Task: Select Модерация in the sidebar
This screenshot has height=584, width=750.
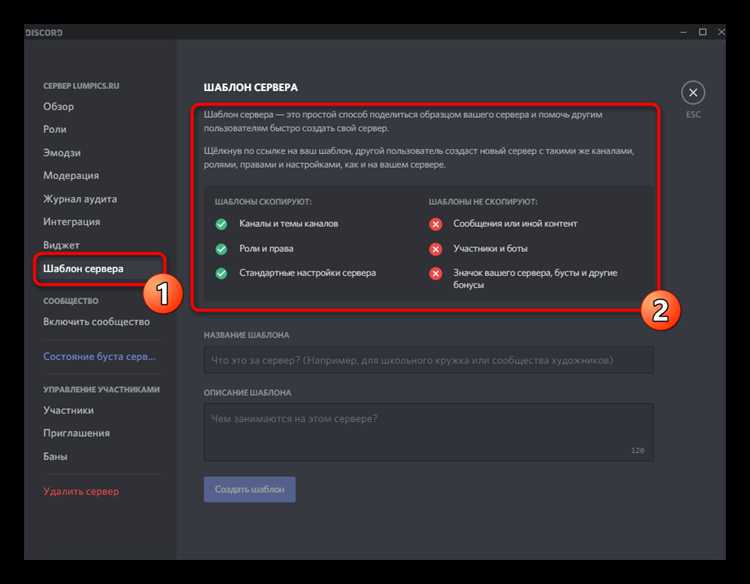Action: tap(71, 176)
